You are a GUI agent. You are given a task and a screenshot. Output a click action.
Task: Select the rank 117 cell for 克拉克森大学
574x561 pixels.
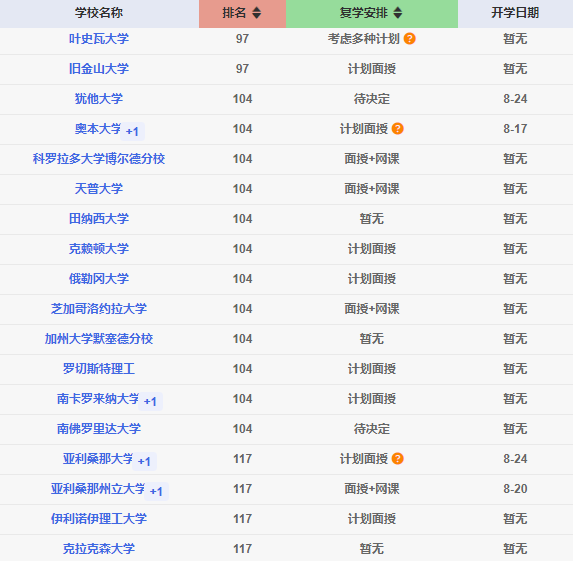242,549
